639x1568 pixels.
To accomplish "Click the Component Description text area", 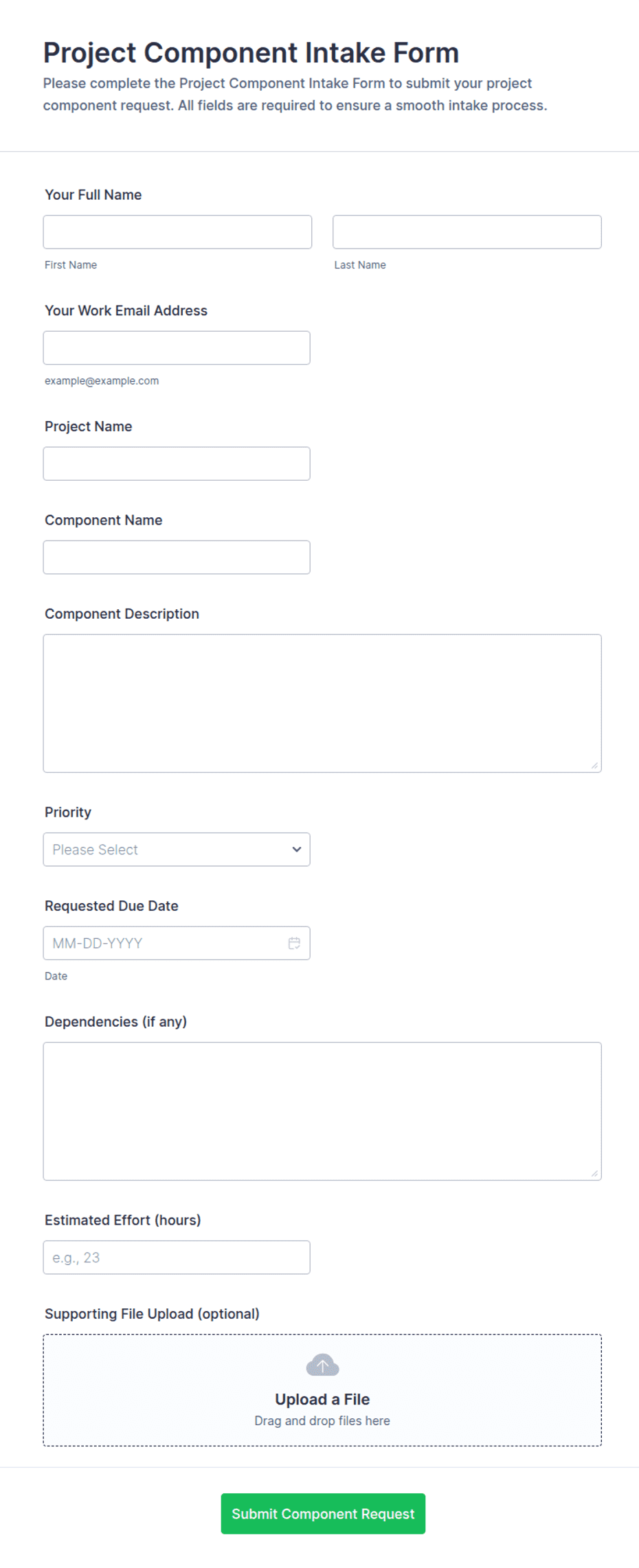I will pos(322,703).
